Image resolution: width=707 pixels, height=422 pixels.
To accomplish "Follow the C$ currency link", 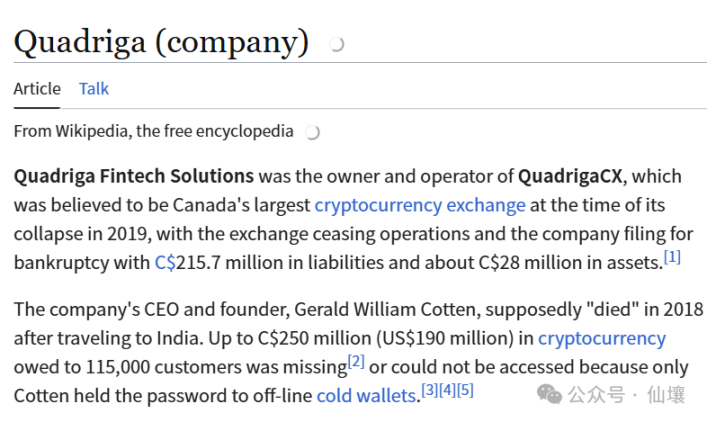I will 165,262.
